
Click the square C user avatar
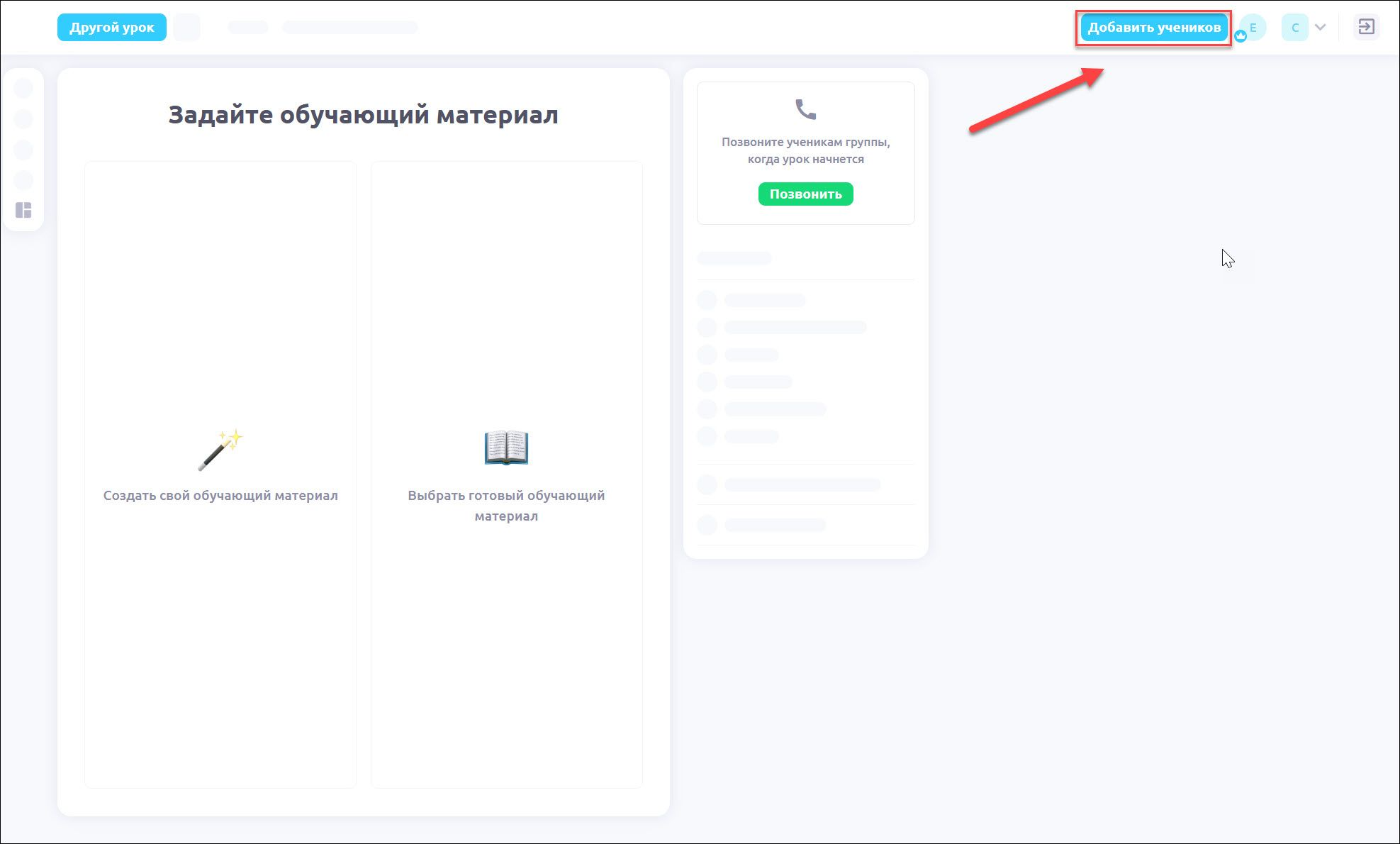(x=1294, y=28)
